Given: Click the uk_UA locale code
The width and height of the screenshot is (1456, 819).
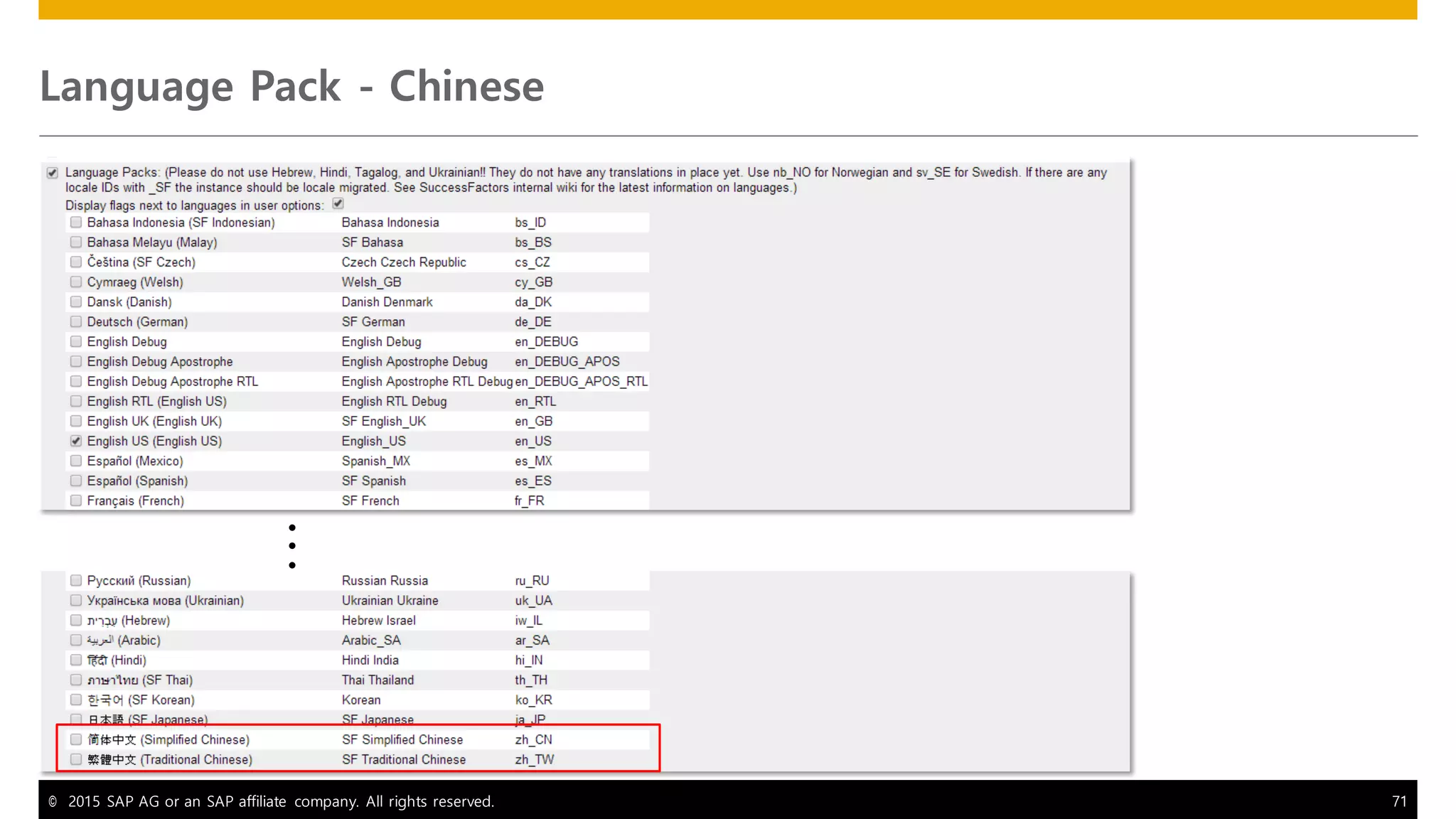Looking at the screenshot, I should (x=534, y=601).
